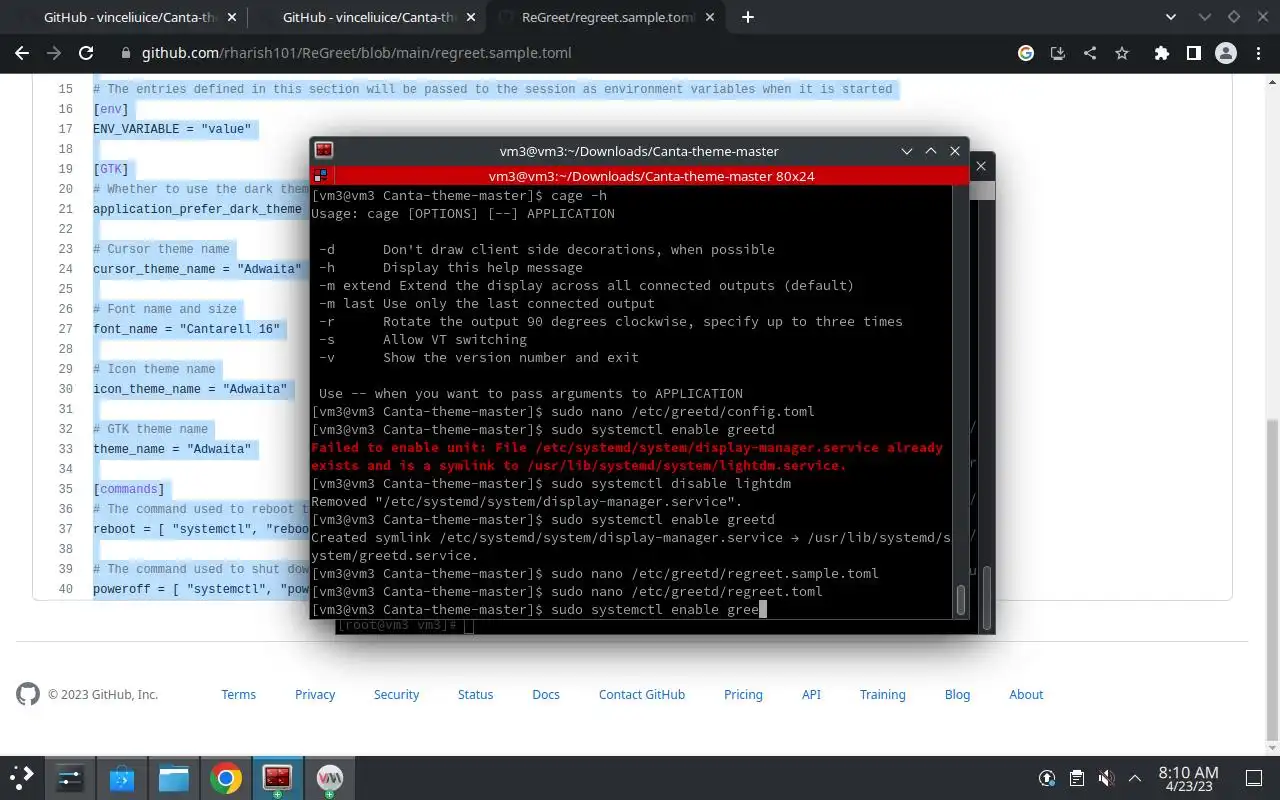The image size is (1280, 800).
Task: Open the Privacy footer link
Action: pos(315,694)
